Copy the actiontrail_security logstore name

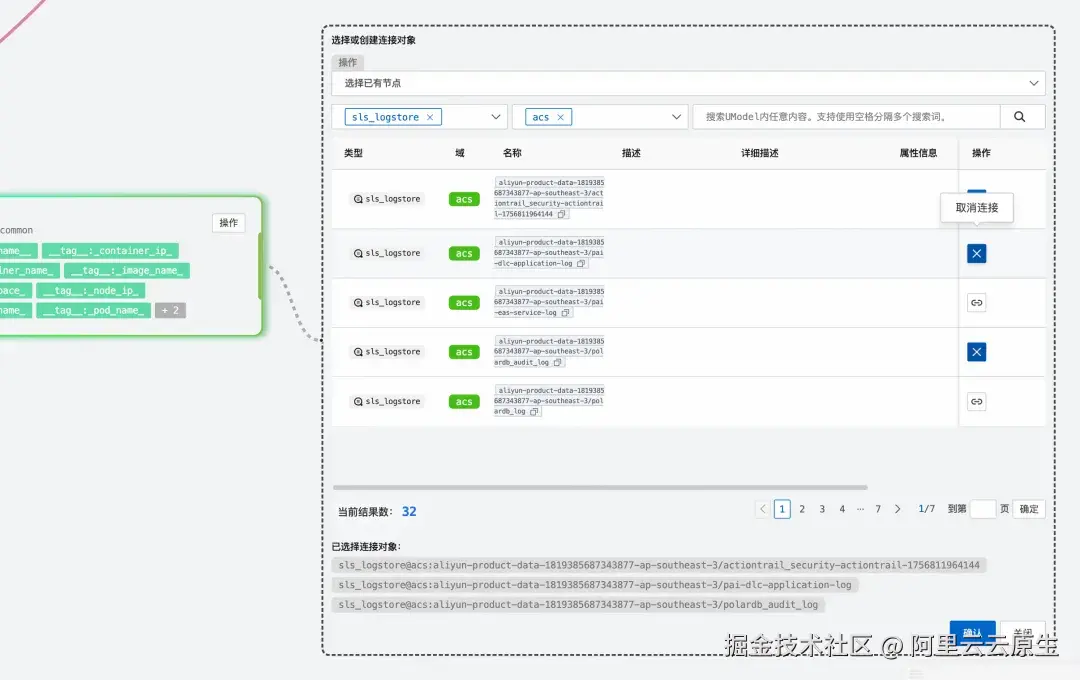pos(562,214)
